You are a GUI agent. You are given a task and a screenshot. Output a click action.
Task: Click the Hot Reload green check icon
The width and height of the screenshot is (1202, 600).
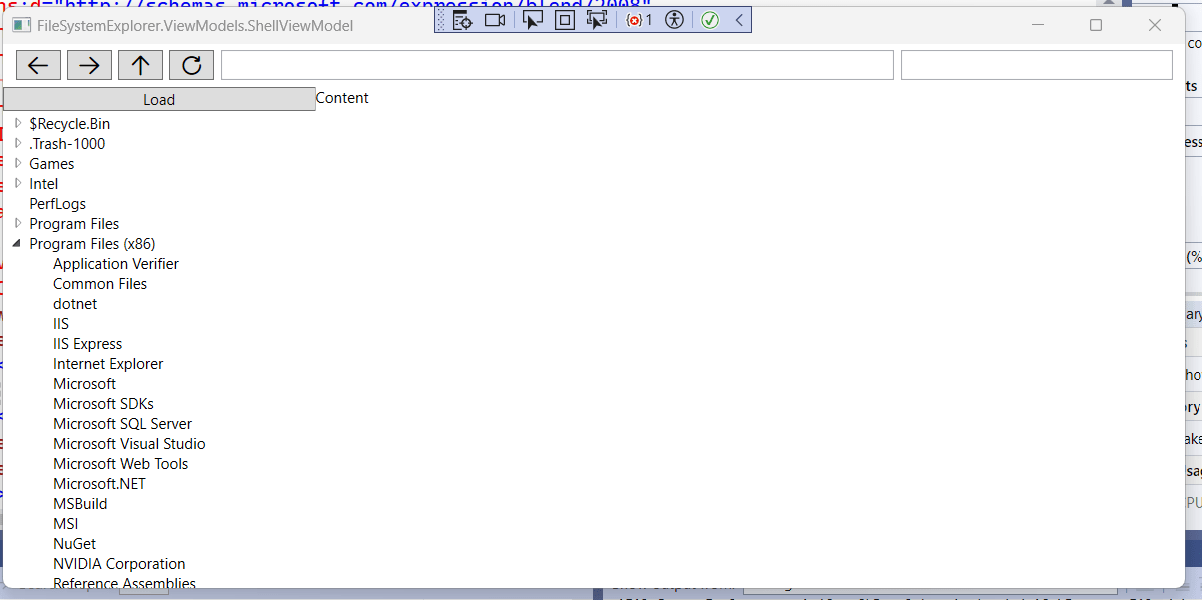[x=709, y=19]
